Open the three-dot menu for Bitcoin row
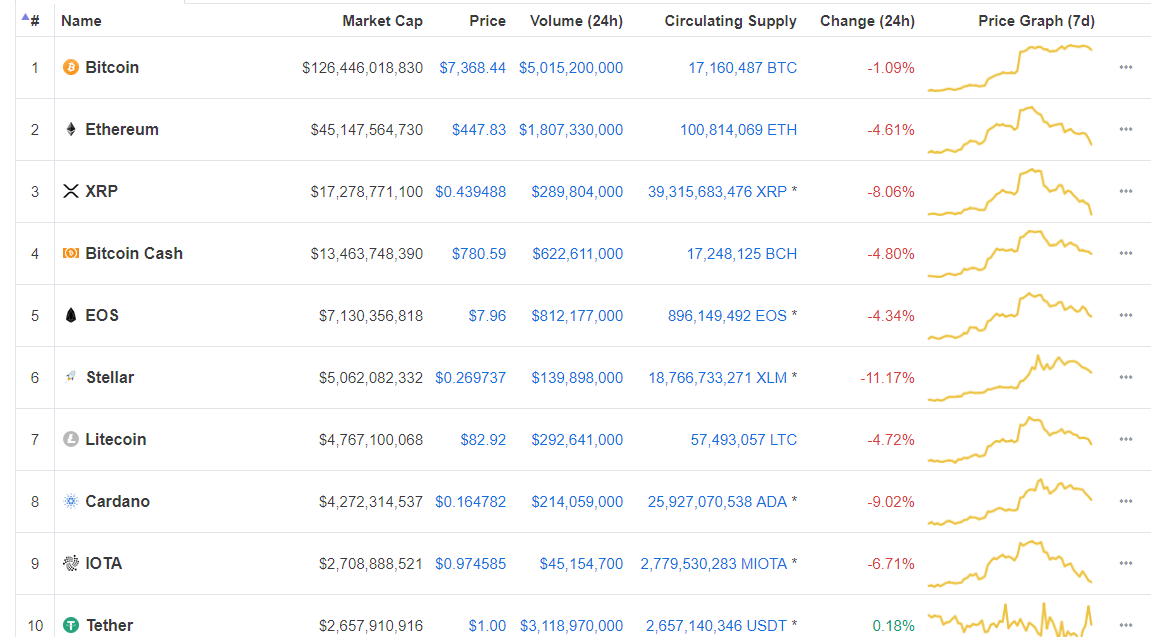This screenshot has height=637, width=1176. 1126,68
